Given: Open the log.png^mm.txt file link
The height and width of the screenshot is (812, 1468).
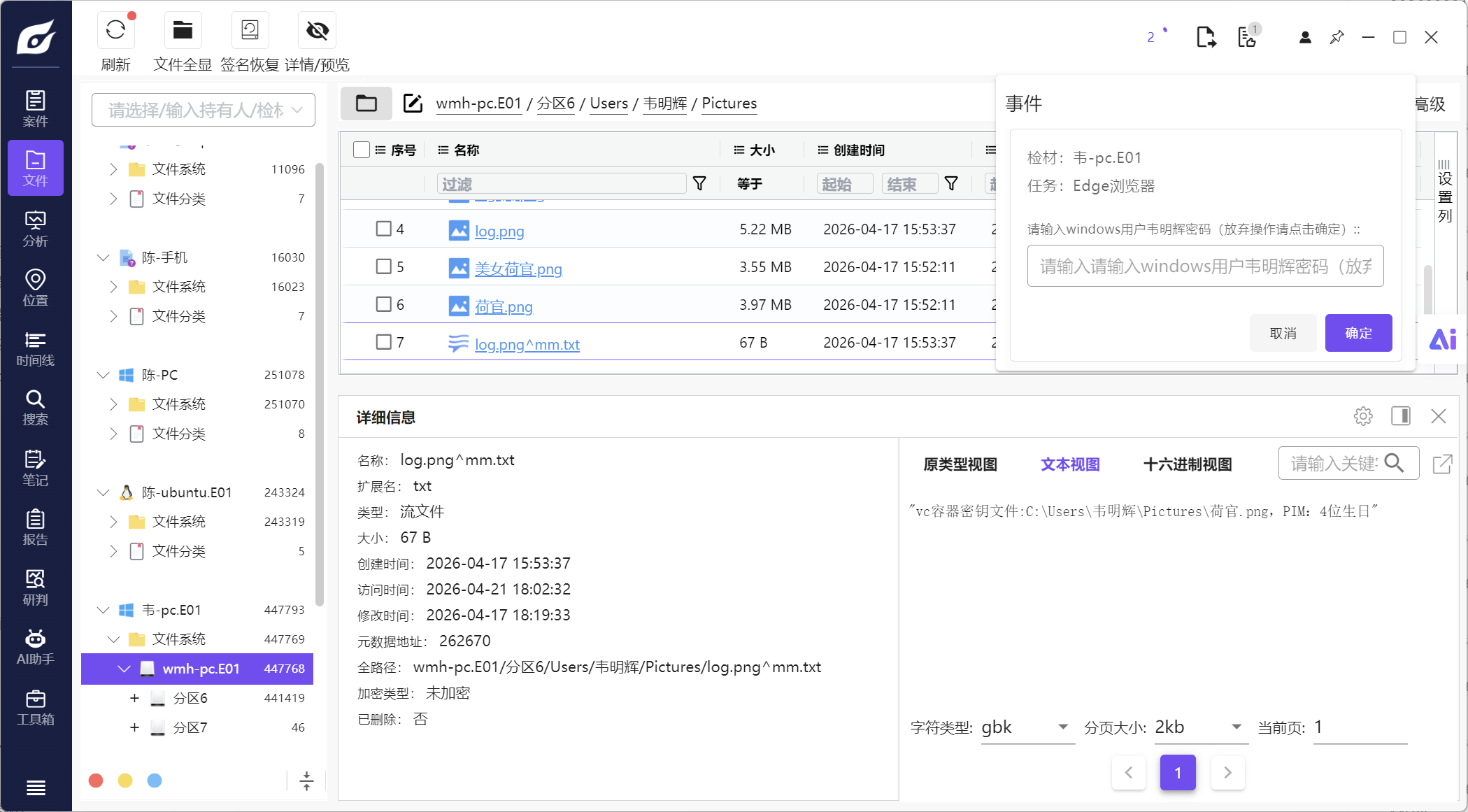Looking at the screenshot, I should [x=527, y=344].
